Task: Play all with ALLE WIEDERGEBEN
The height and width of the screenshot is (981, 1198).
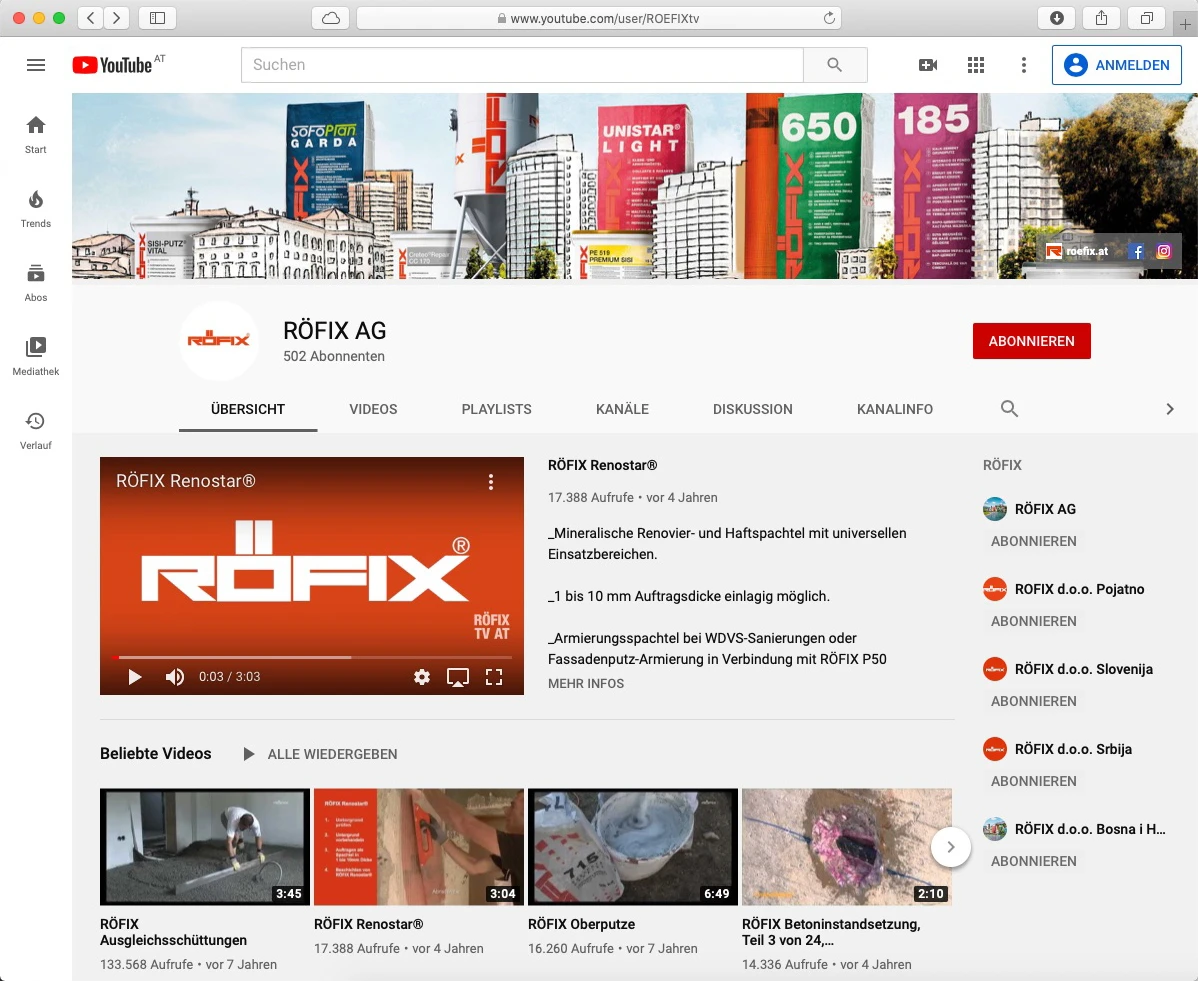Action: click(x=320, y=754)
